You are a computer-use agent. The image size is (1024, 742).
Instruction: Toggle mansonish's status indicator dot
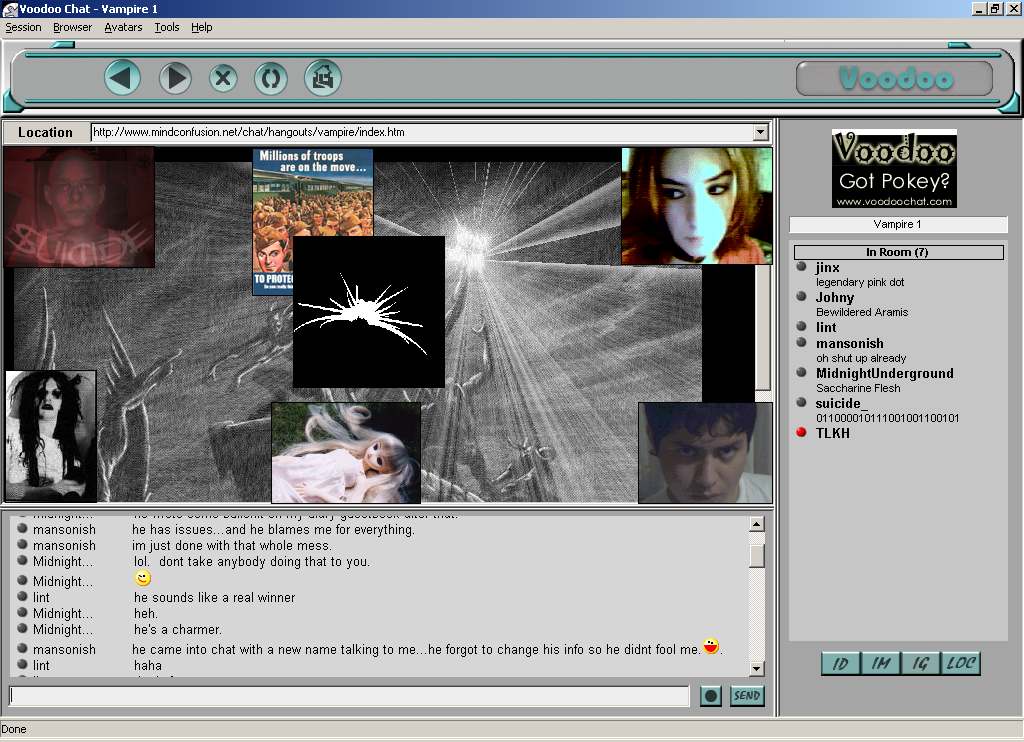(x=799, y=343)
